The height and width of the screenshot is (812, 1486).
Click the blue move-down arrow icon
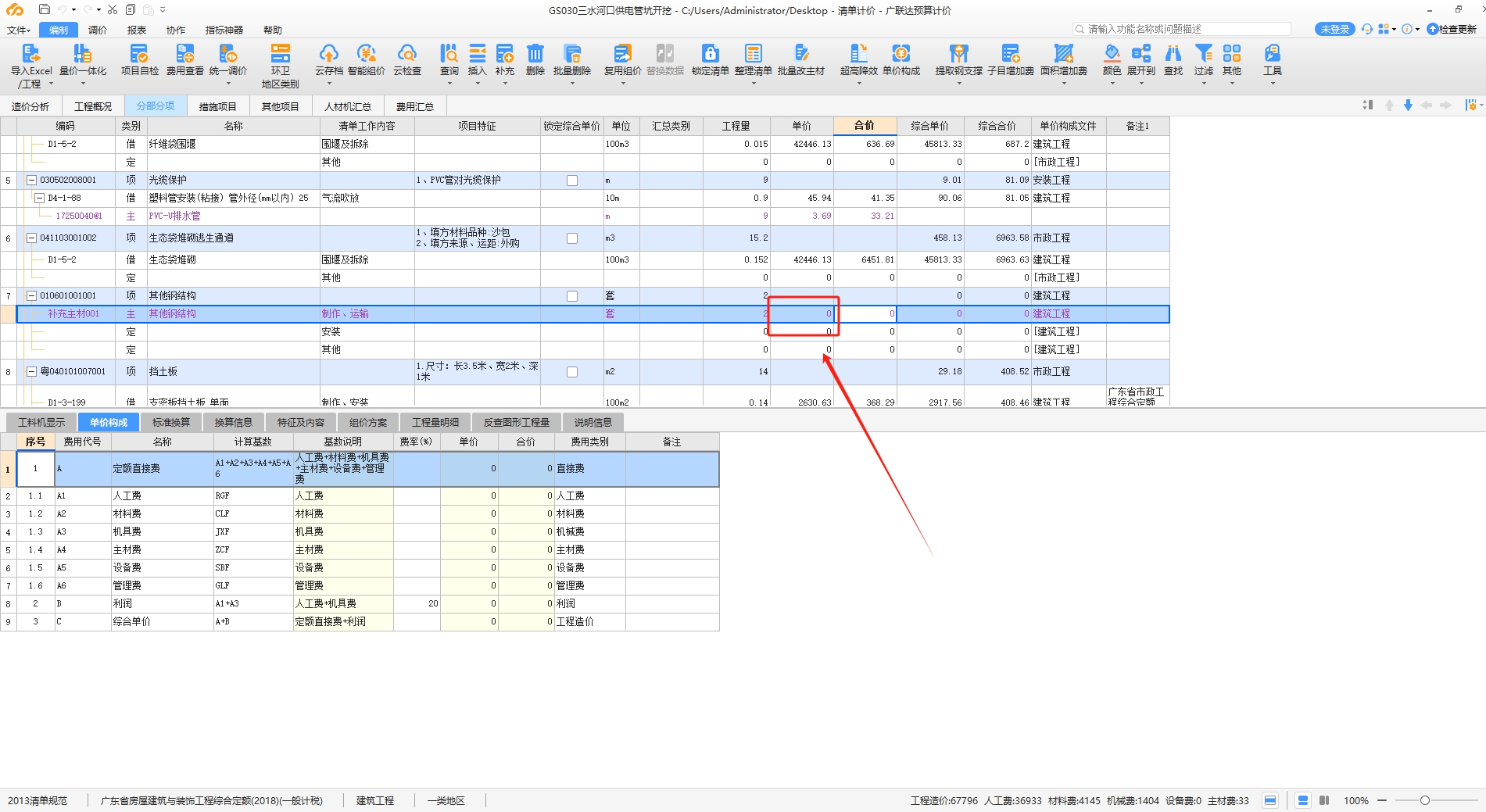pyautogui.click(x=1408, y=105)
